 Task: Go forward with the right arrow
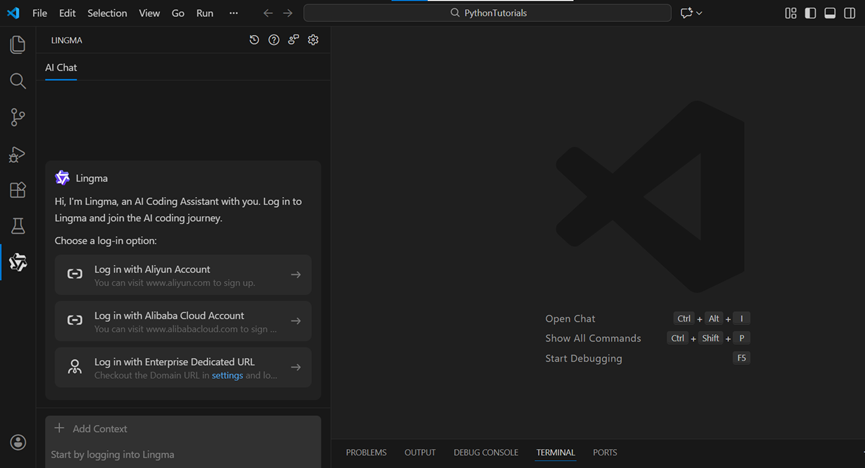[288, 13]
